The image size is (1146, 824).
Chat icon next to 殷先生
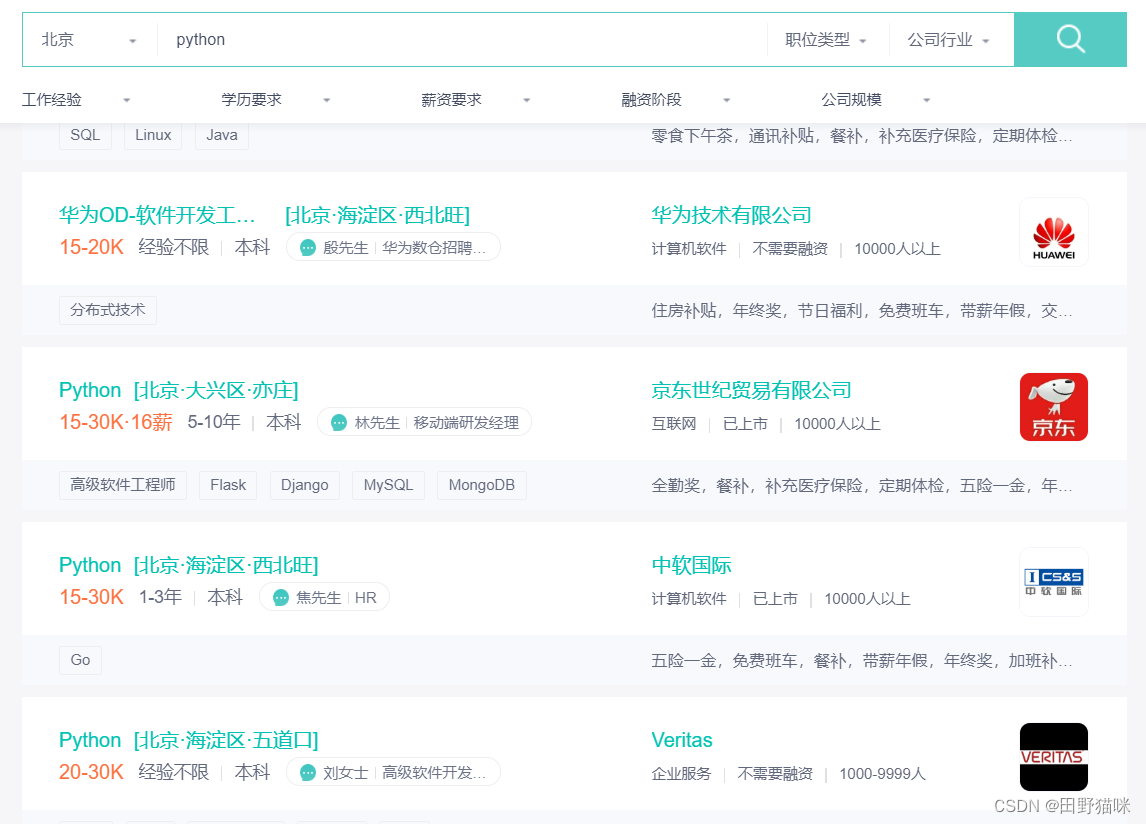[x=308, y=248]
